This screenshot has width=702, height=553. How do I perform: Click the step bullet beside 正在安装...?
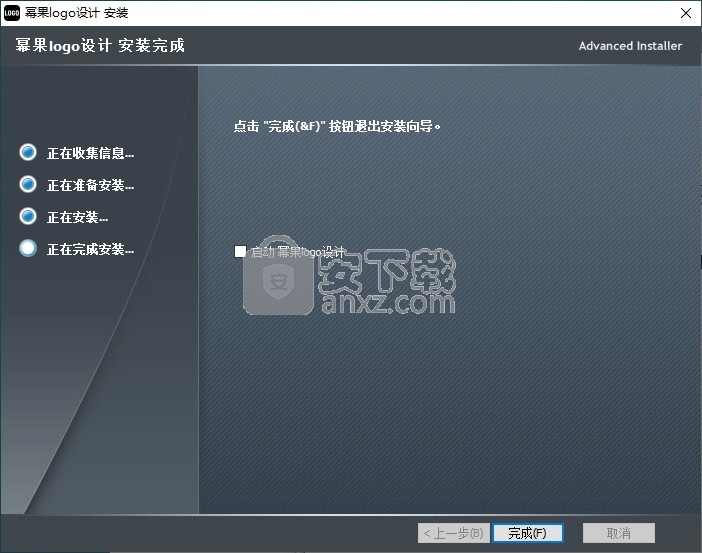(x=28, y=216)
